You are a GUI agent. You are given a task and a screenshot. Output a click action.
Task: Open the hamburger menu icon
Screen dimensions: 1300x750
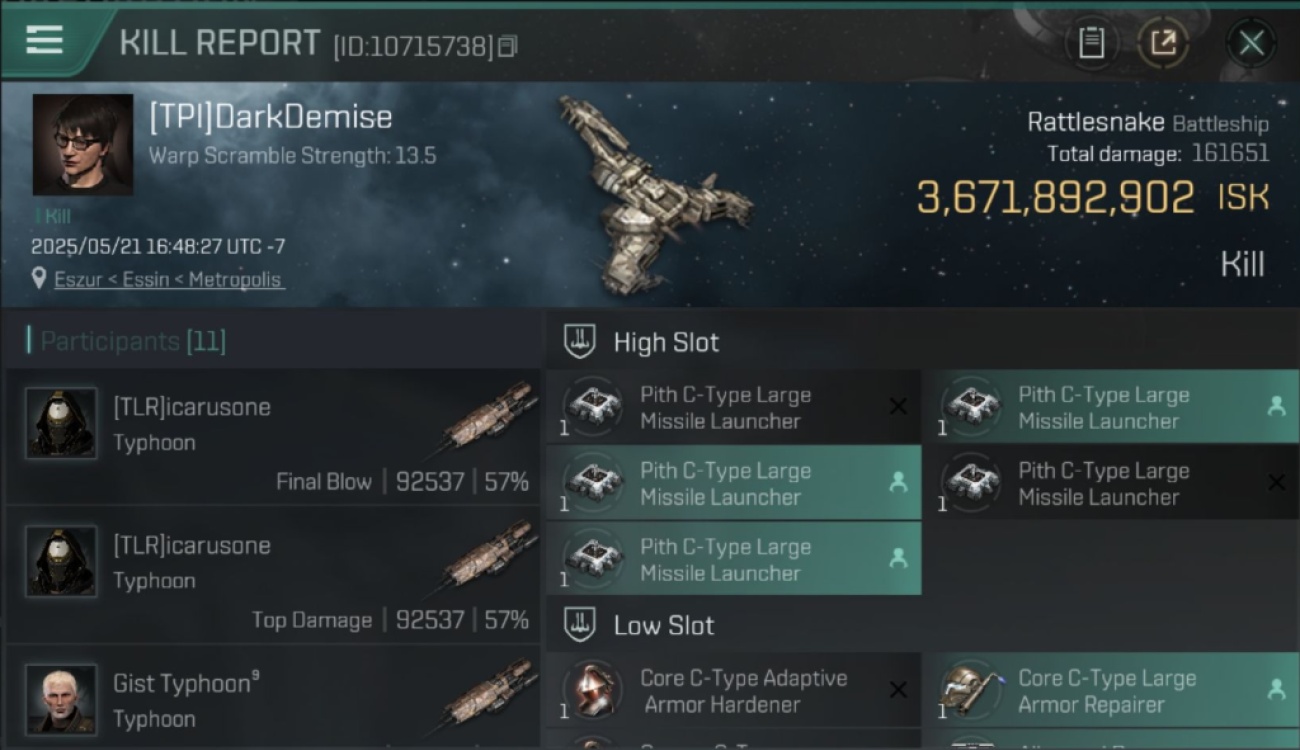(44, 40)
